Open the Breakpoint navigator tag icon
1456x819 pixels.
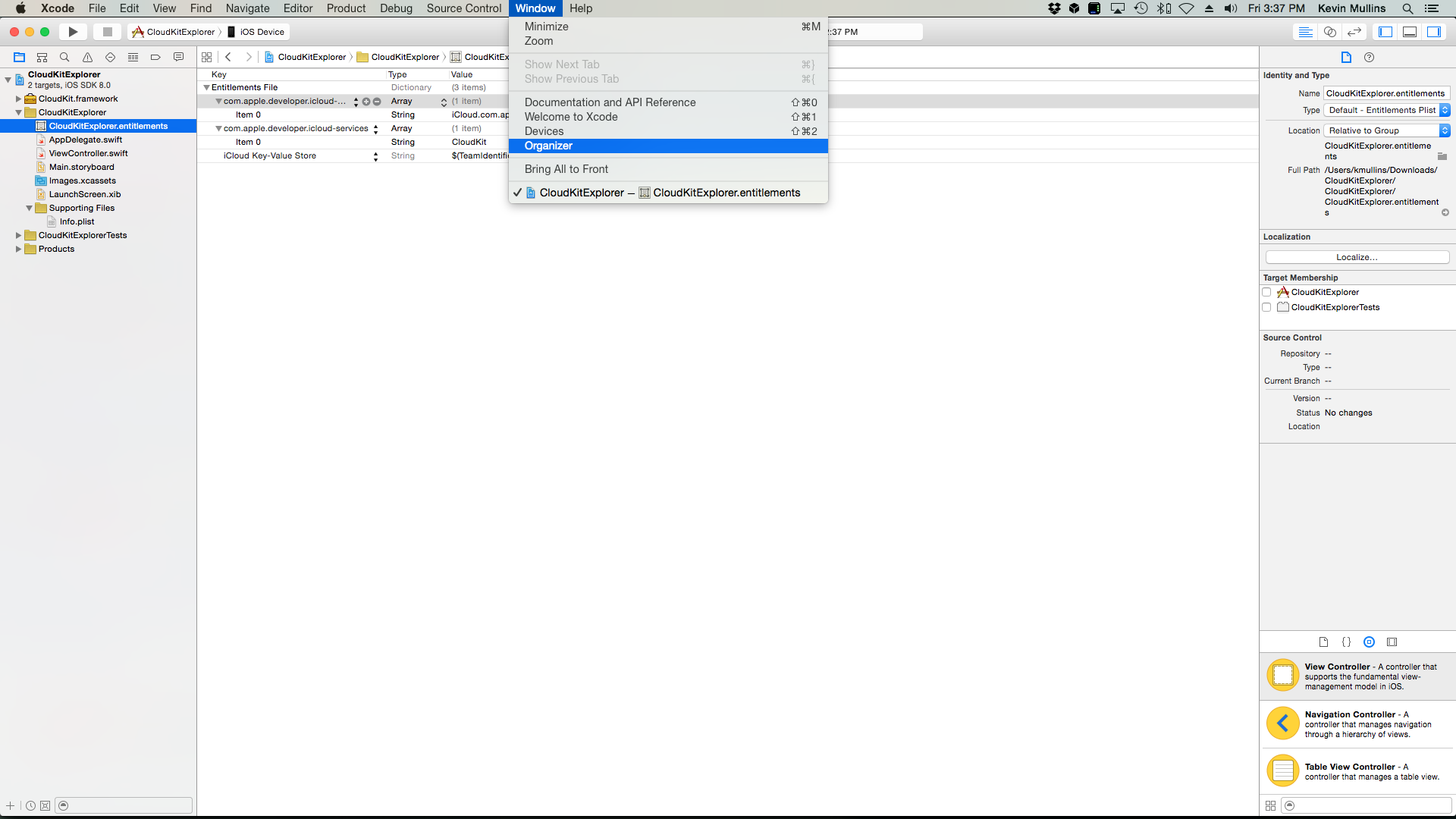coord(155,57)
